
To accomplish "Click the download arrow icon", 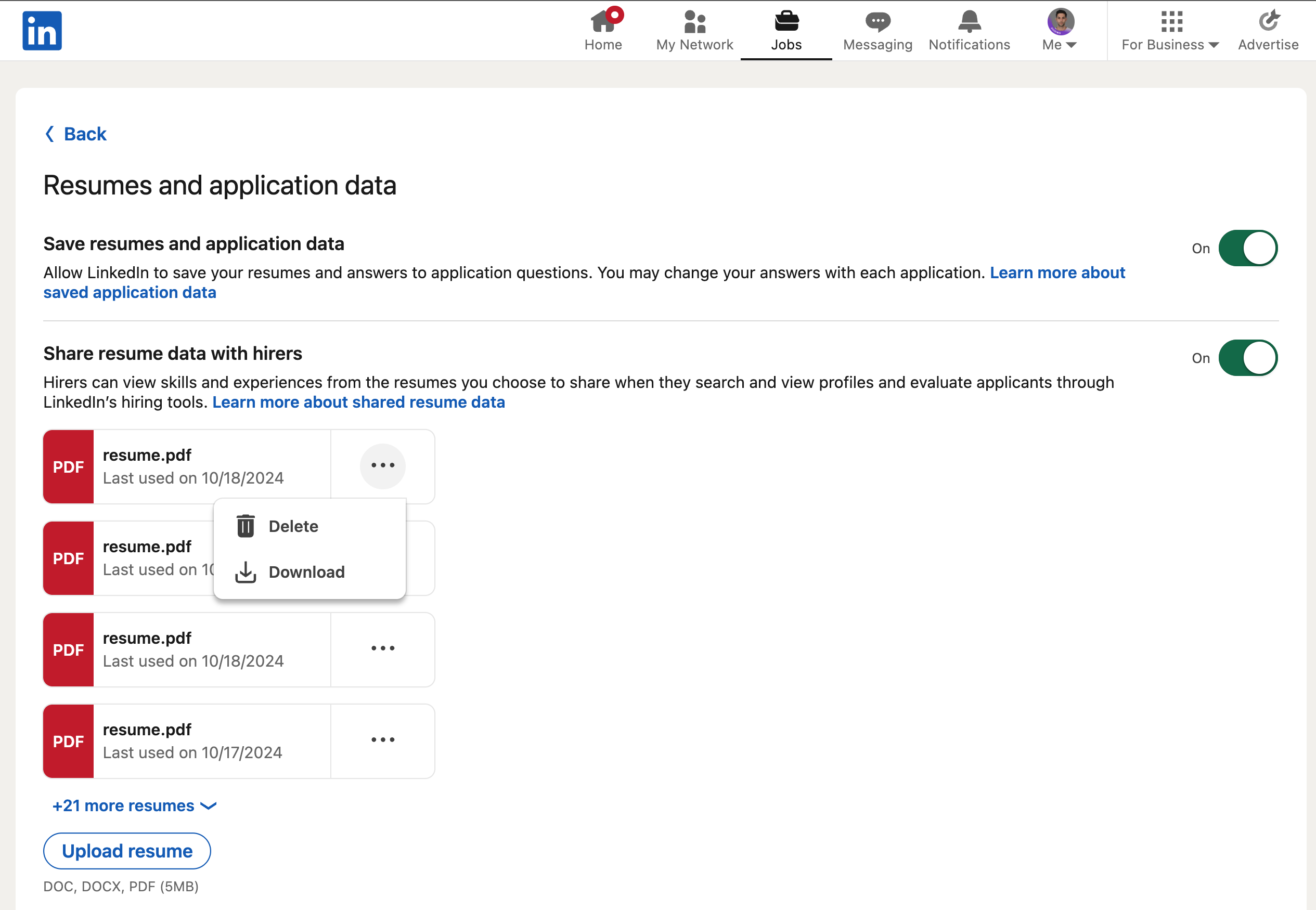I will [x=246, y=572].
